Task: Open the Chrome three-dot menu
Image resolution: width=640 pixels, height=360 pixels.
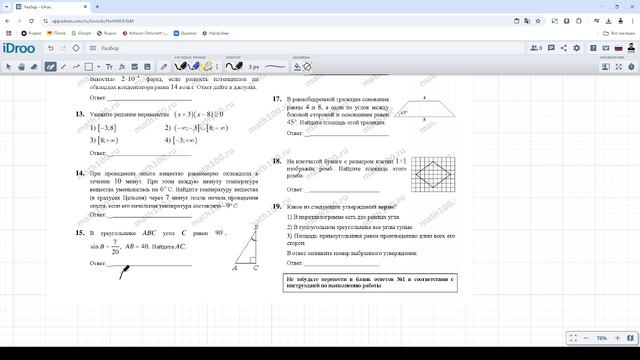Action: (633, 21)
